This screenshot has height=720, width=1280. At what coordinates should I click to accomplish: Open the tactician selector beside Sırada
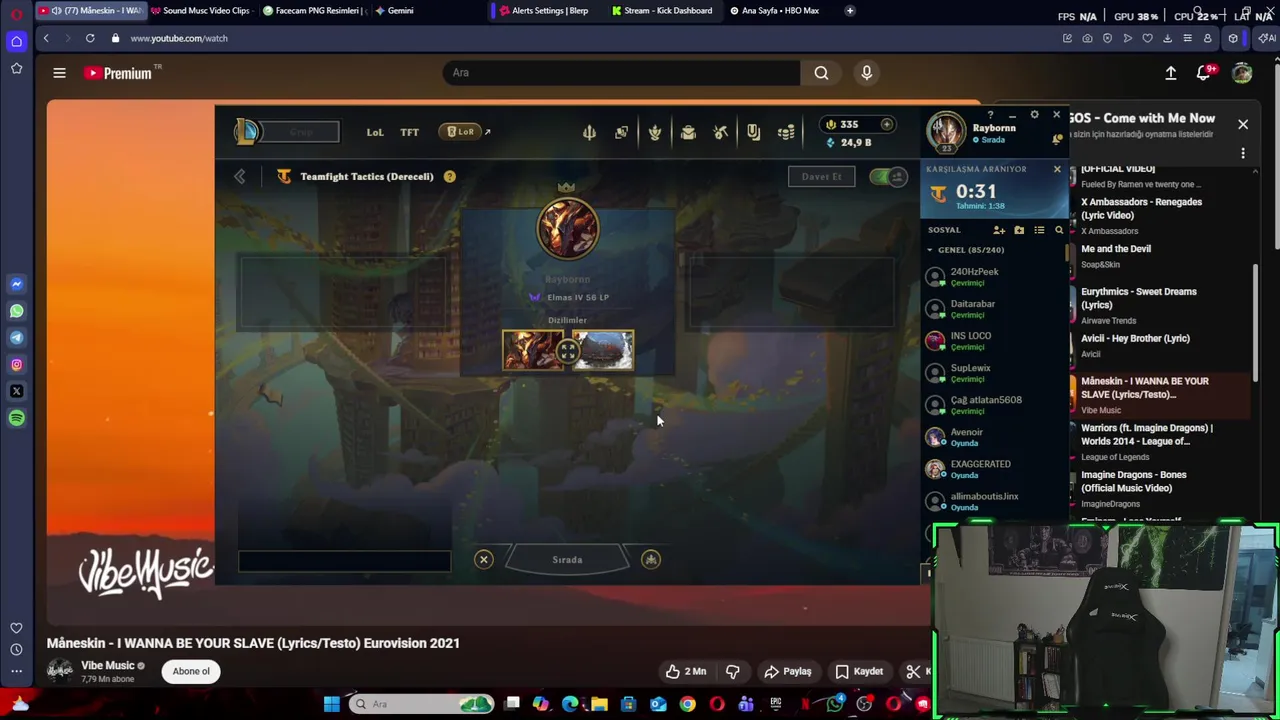651,560
